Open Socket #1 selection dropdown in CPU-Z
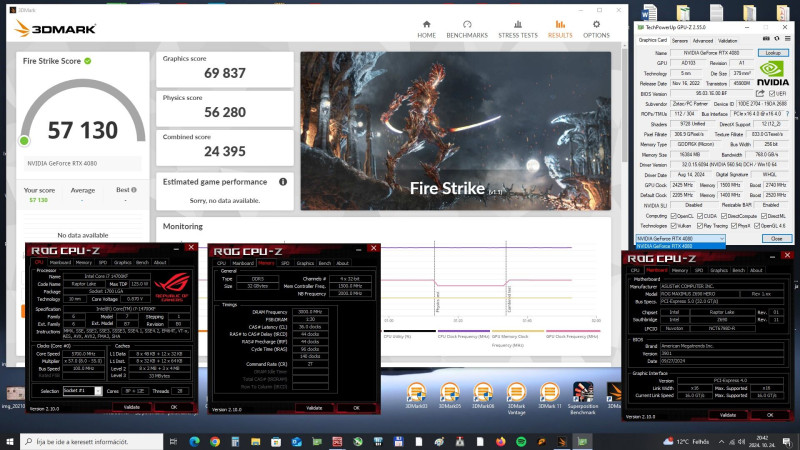Screen dimensions: 800x450 point(98,391)
